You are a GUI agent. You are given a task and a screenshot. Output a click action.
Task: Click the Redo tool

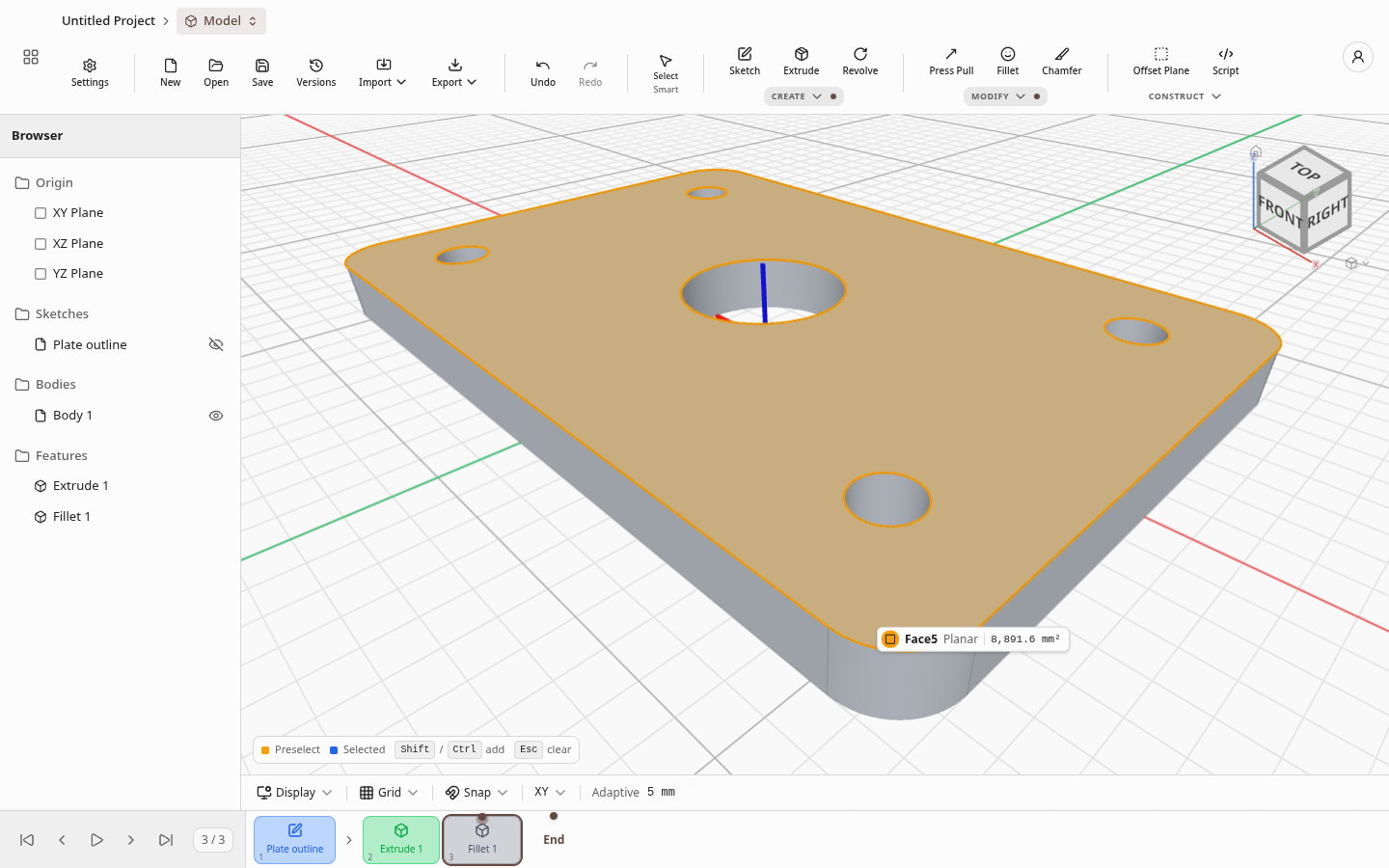coord(590,72)
